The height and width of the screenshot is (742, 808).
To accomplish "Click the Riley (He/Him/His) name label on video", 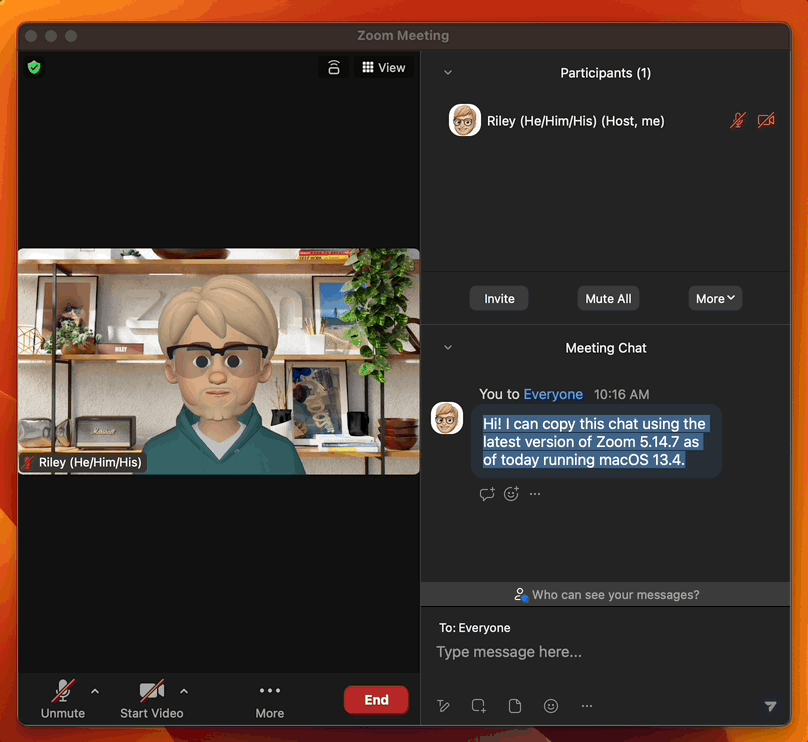I will 83,462.
